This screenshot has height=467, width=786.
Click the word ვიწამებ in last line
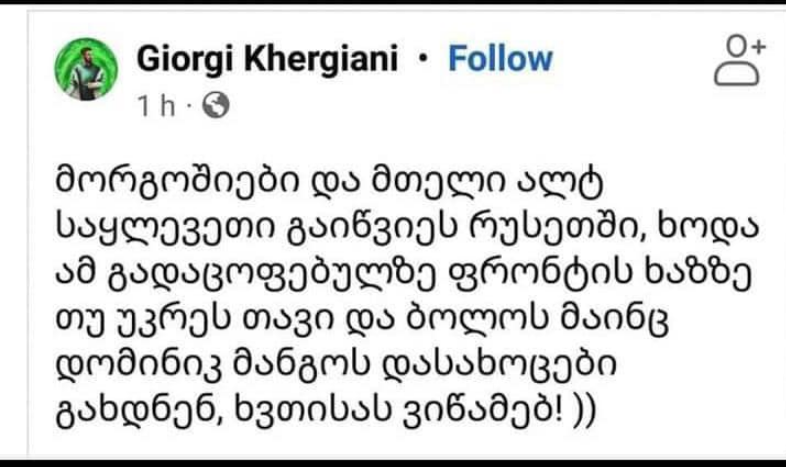click(x=481, y=412)
